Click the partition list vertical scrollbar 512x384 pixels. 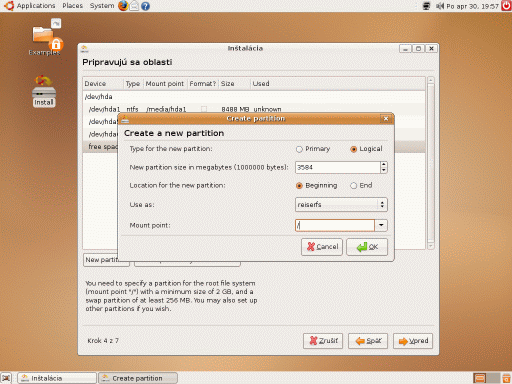(430, 163)
